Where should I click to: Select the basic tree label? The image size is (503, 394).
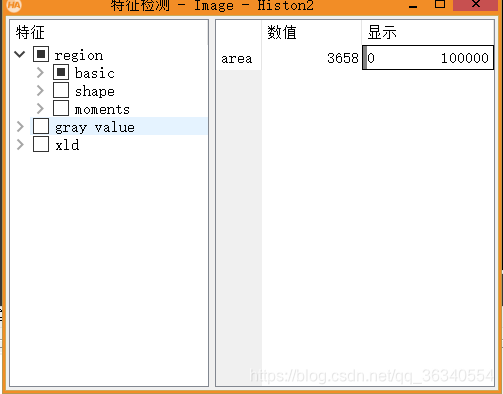(x=95, y=73)
